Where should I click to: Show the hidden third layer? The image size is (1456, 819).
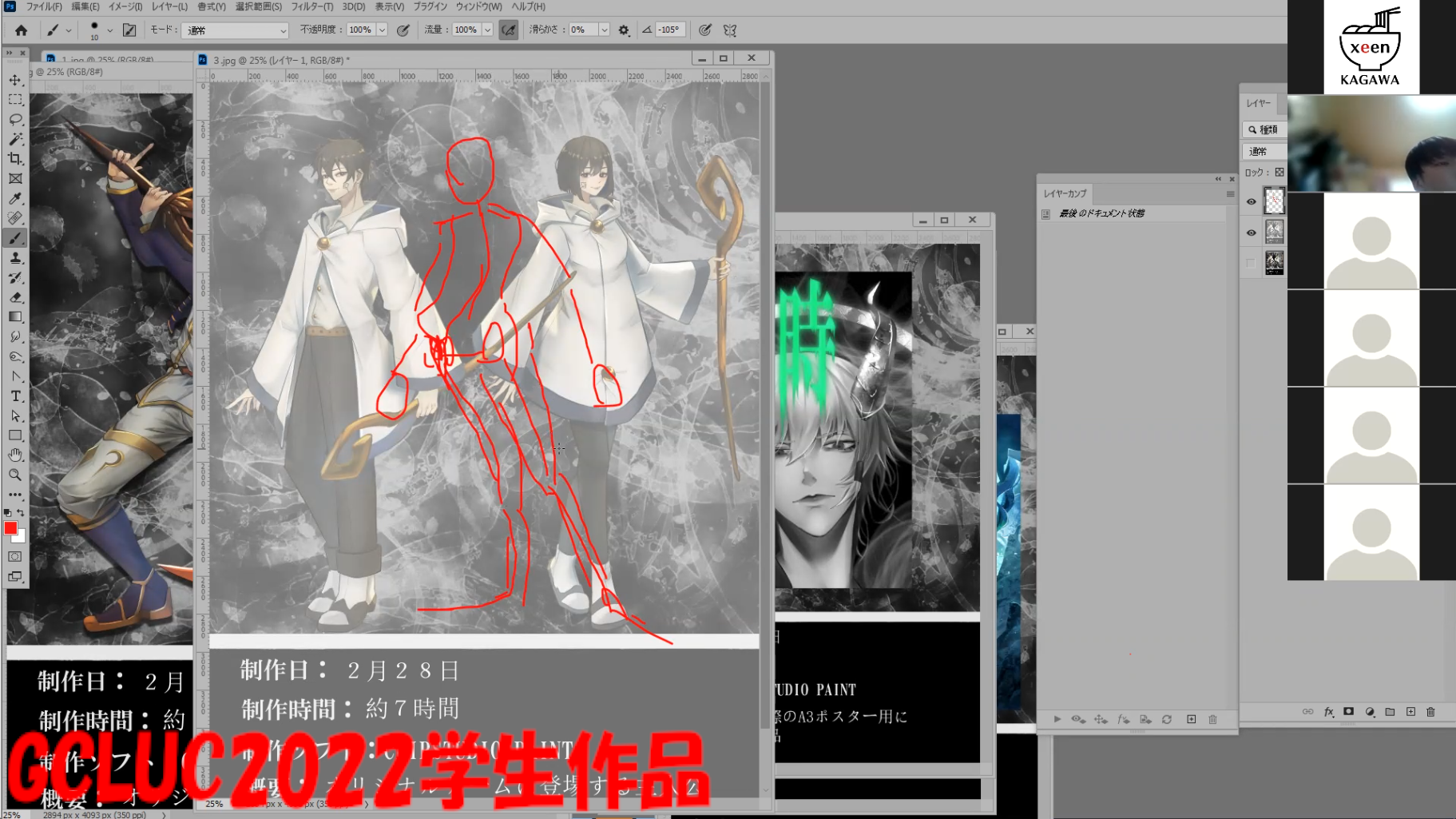coord(1251,263)
